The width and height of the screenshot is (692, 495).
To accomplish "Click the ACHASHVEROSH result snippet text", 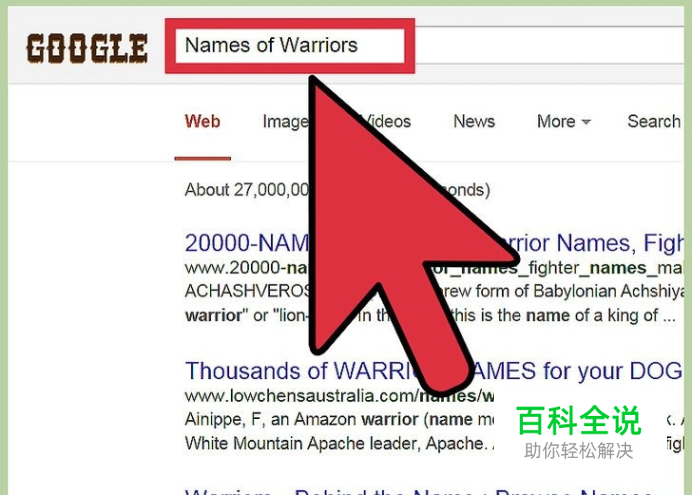I will point(434,304).
